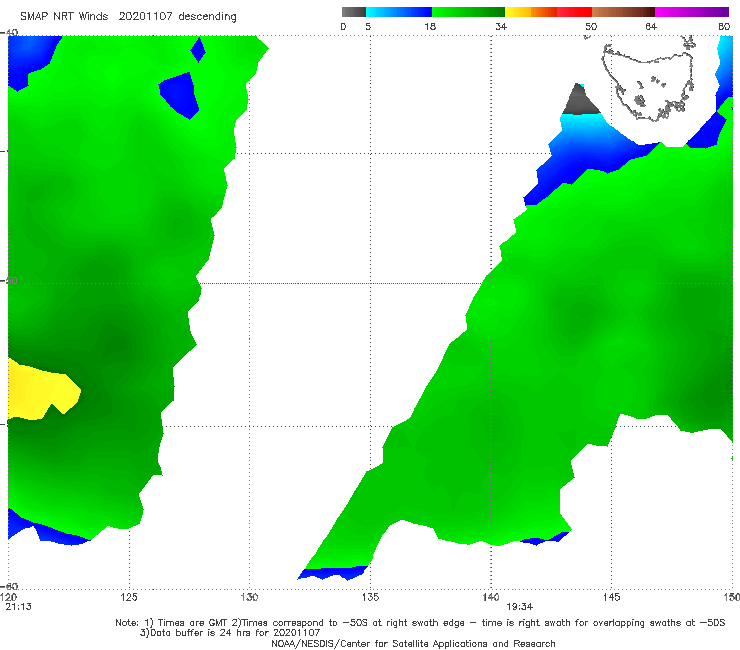Click the magenta segment of the color bar

pyautogui.click(x=692, y=12)
